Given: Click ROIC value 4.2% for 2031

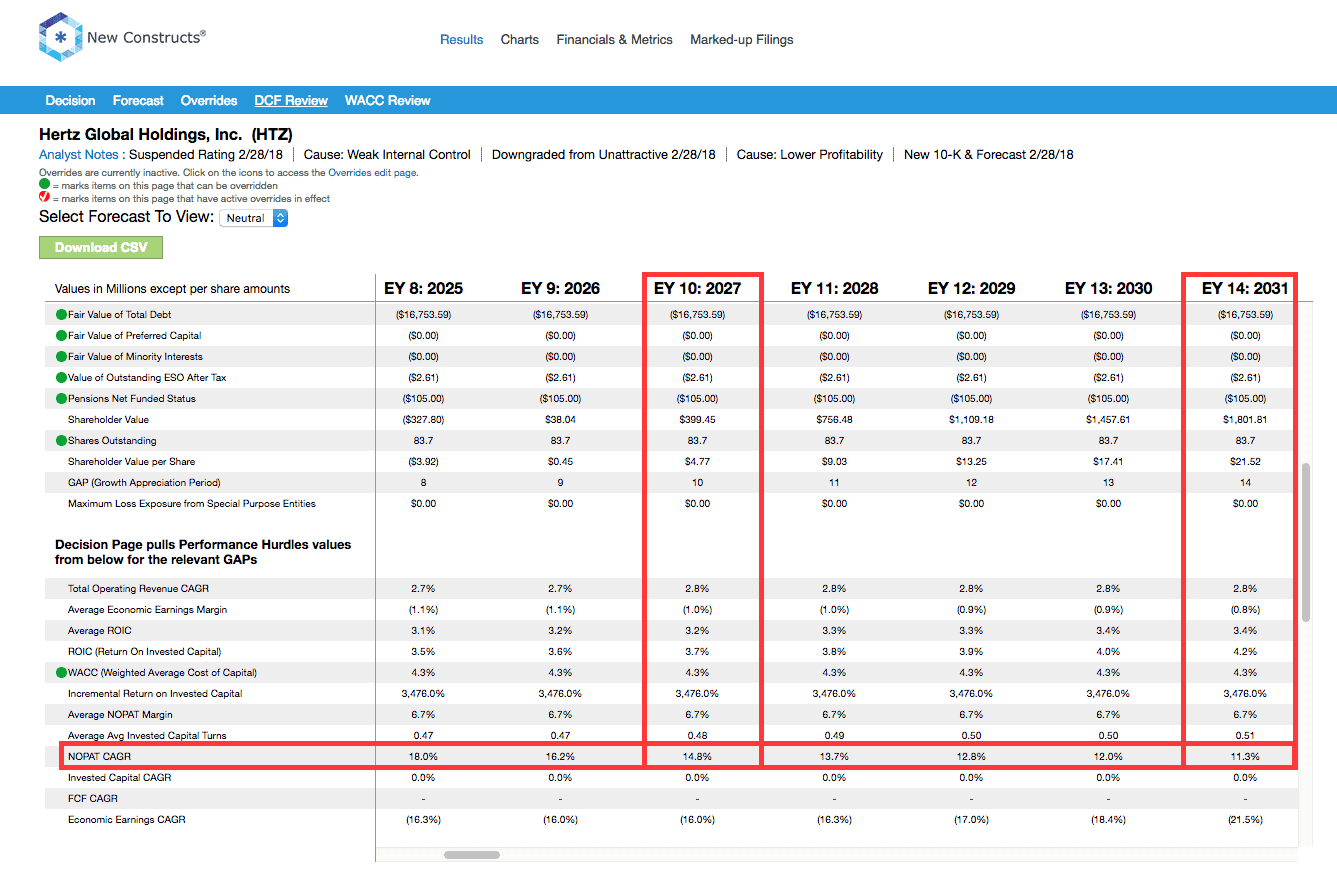Looking at the screenshot, I should pyautogui.click(x=1245, y=652).
